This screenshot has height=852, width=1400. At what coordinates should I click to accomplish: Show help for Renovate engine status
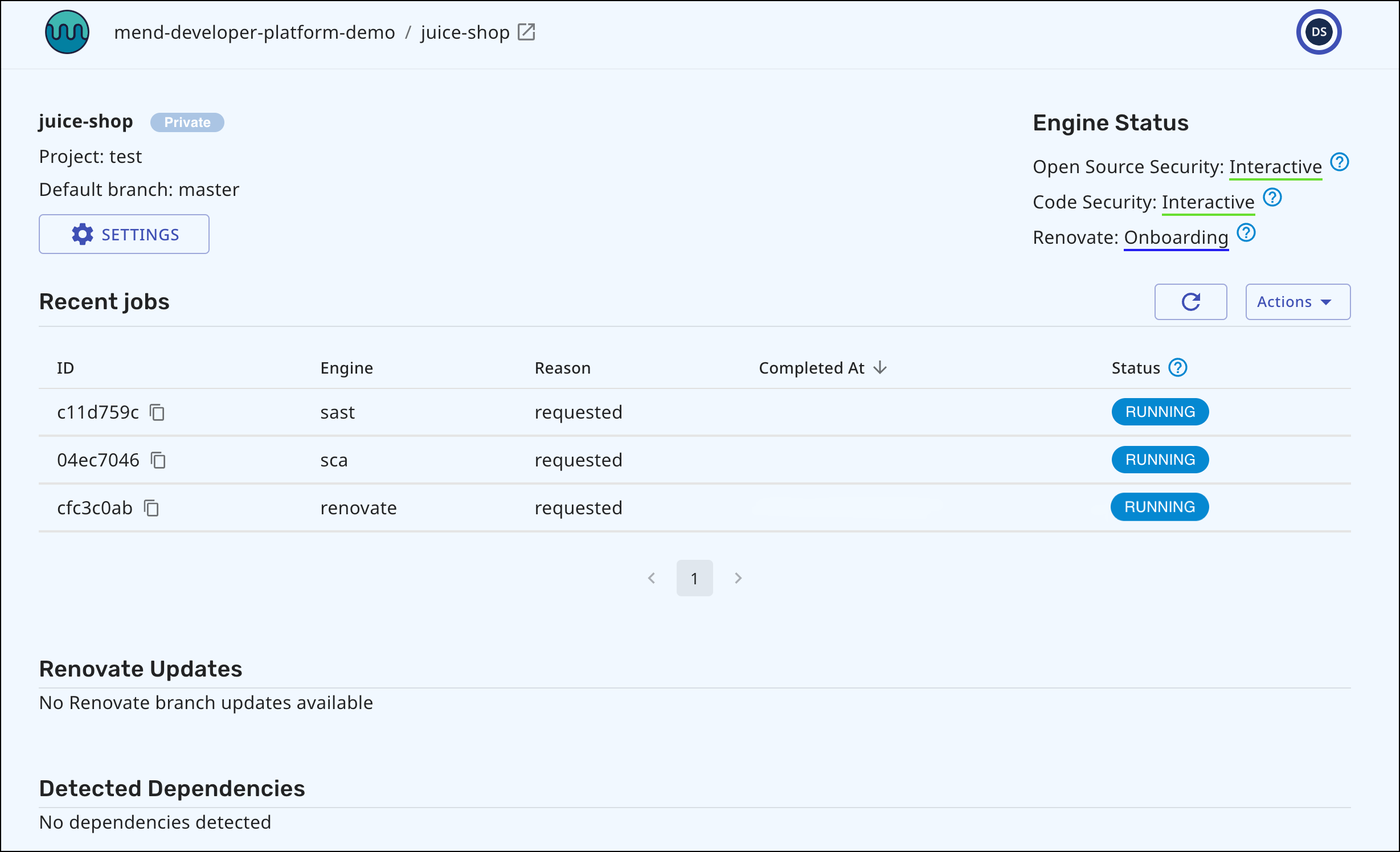point(1246,233)
